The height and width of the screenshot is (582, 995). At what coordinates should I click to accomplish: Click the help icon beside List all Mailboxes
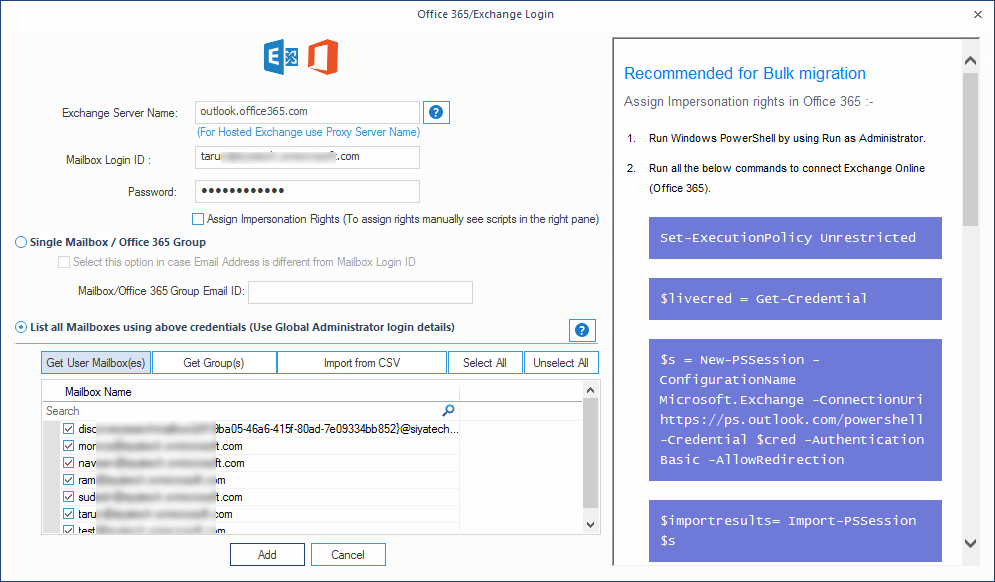click(x=581, y=330)
